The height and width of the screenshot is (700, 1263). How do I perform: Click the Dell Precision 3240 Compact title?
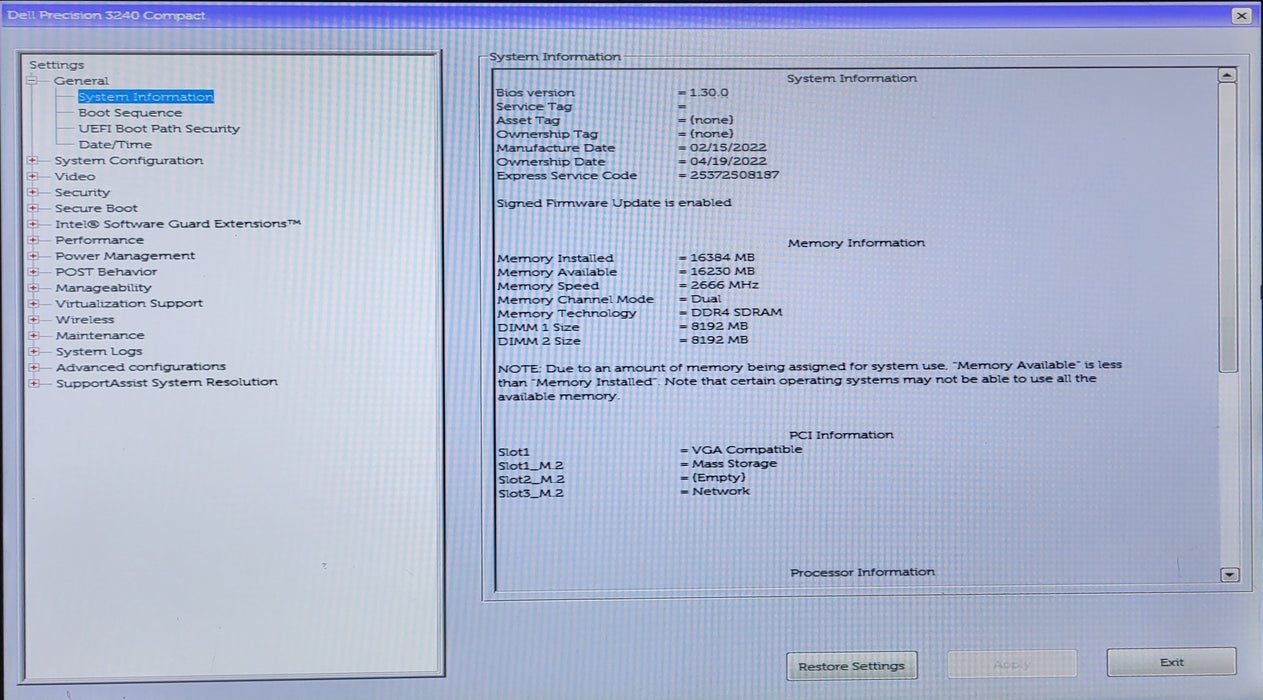pos(106,15)
